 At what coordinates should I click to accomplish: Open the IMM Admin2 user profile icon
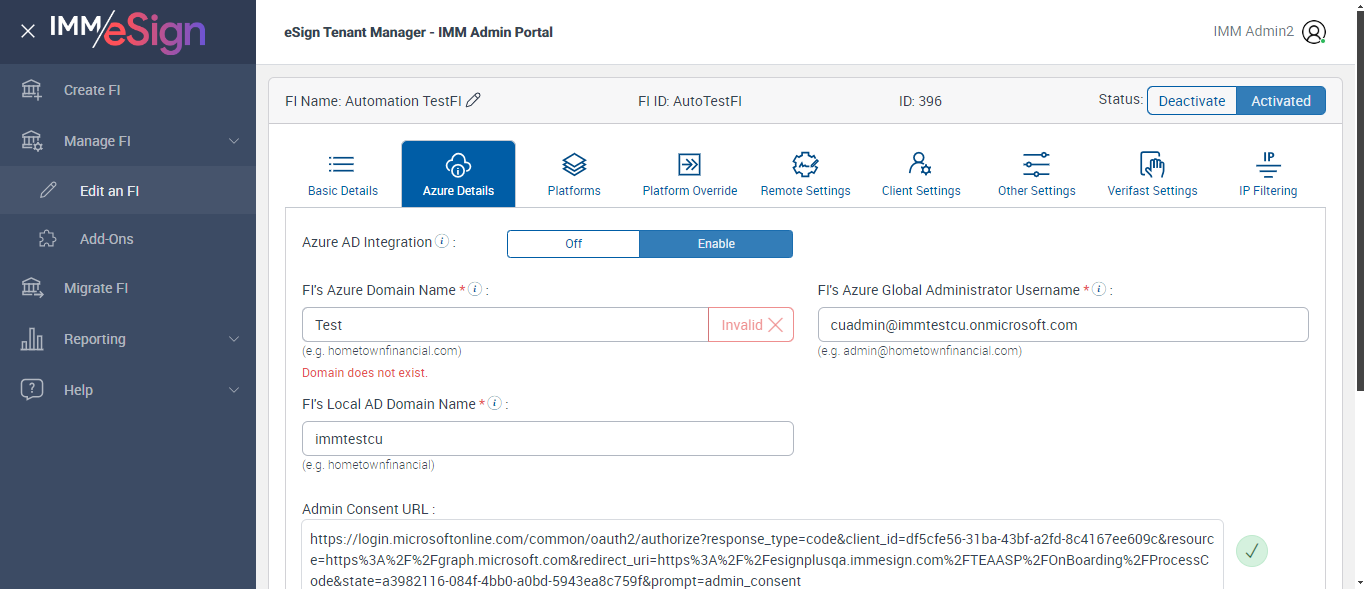(x=1314, y=32)
